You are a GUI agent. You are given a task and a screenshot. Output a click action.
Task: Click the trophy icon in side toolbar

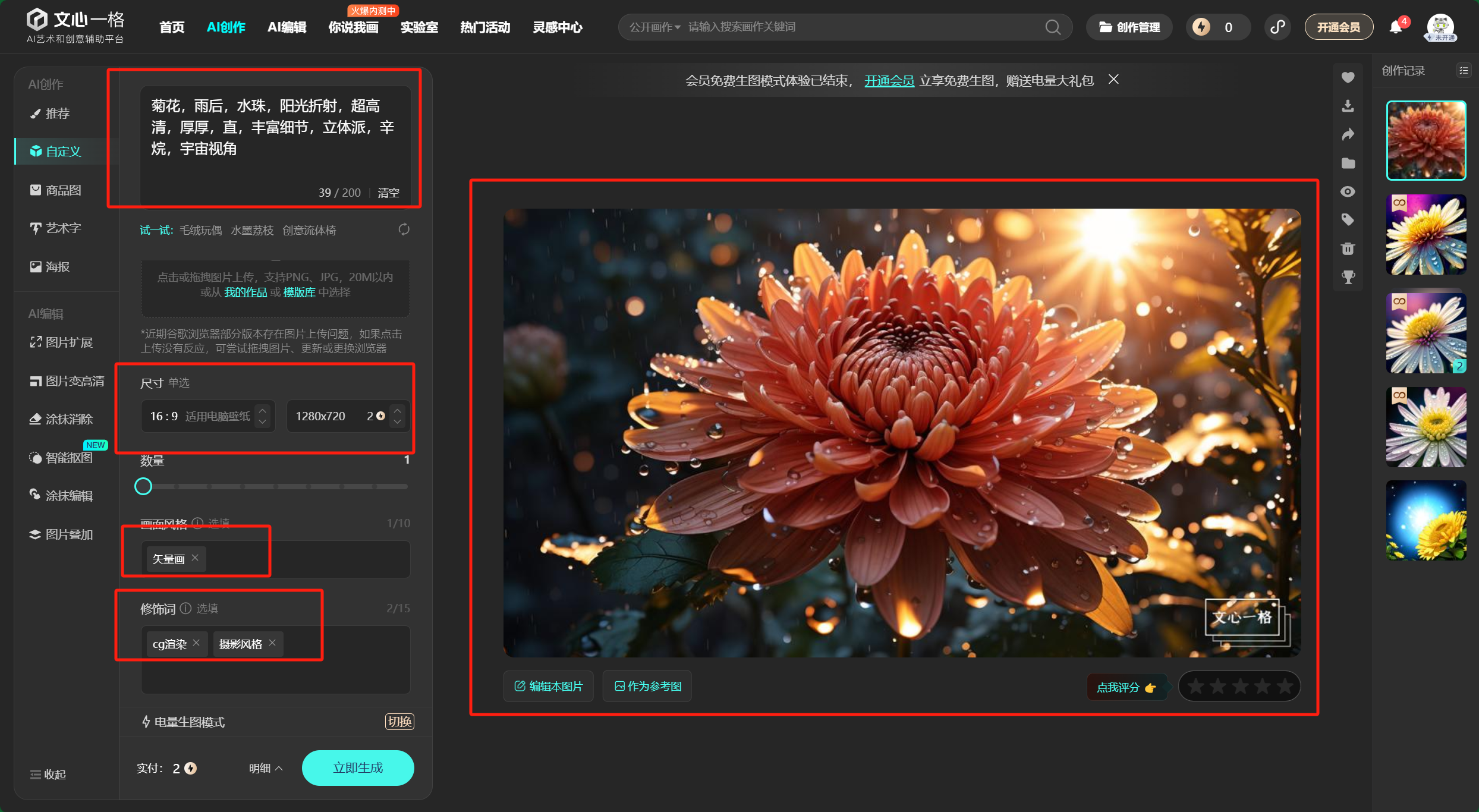point(1348,277)
